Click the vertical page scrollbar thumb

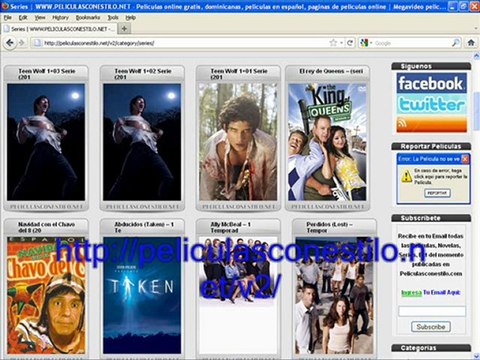coord(476,111)
